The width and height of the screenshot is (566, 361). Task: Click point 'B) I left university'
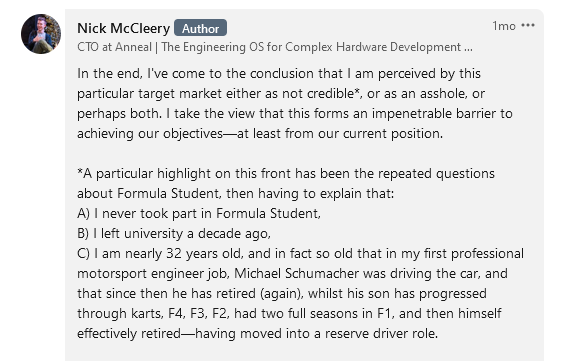click(x=174, y=234)
